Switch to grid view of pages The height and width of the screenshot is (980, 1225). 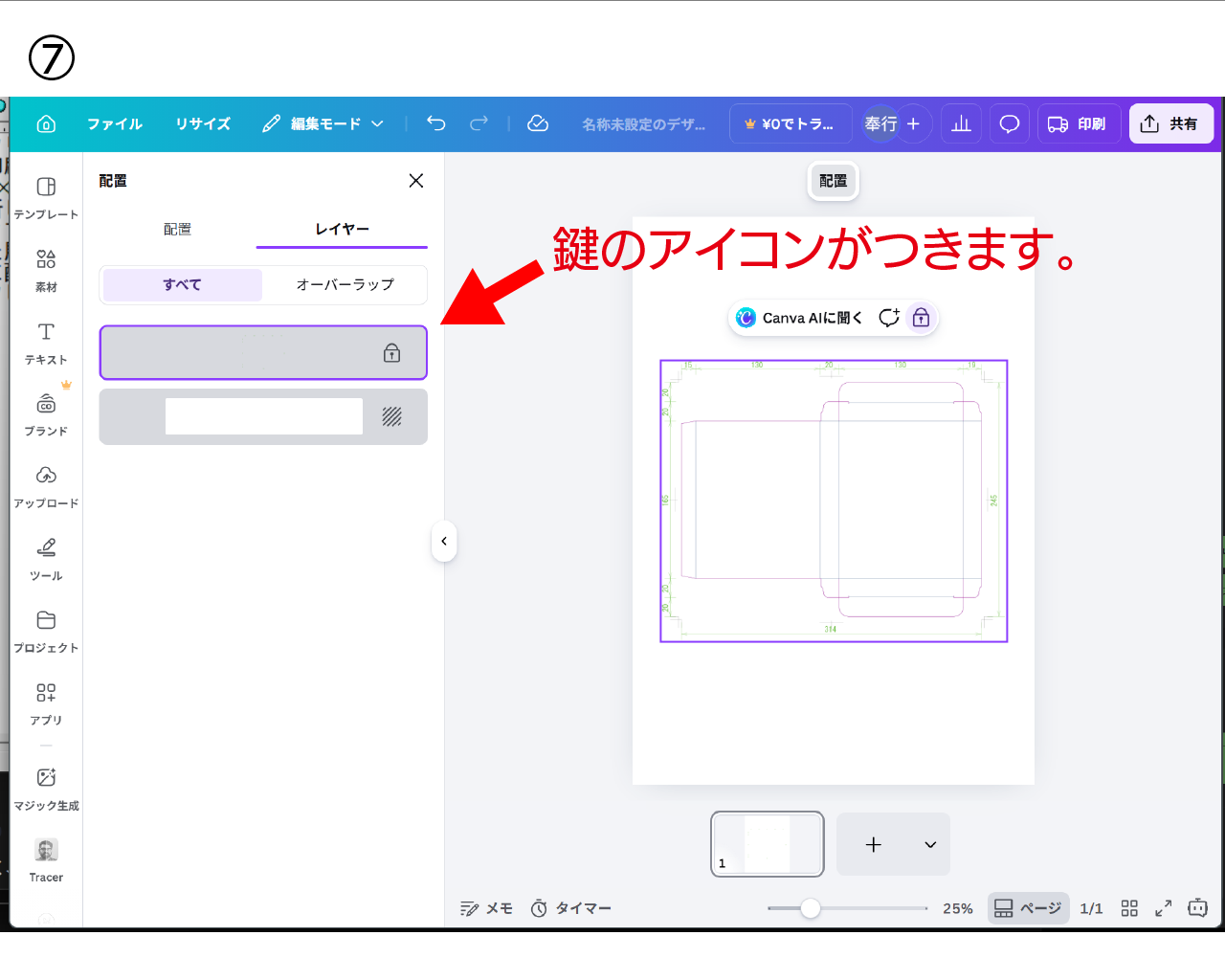(1129, 908)
